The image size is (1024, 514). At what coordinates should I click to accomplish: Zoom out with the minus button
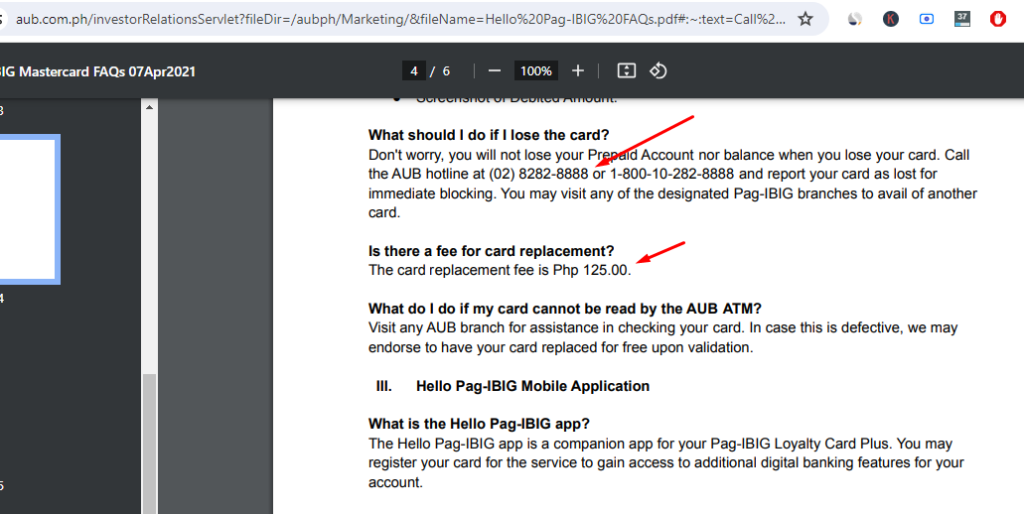pos(494,71)
